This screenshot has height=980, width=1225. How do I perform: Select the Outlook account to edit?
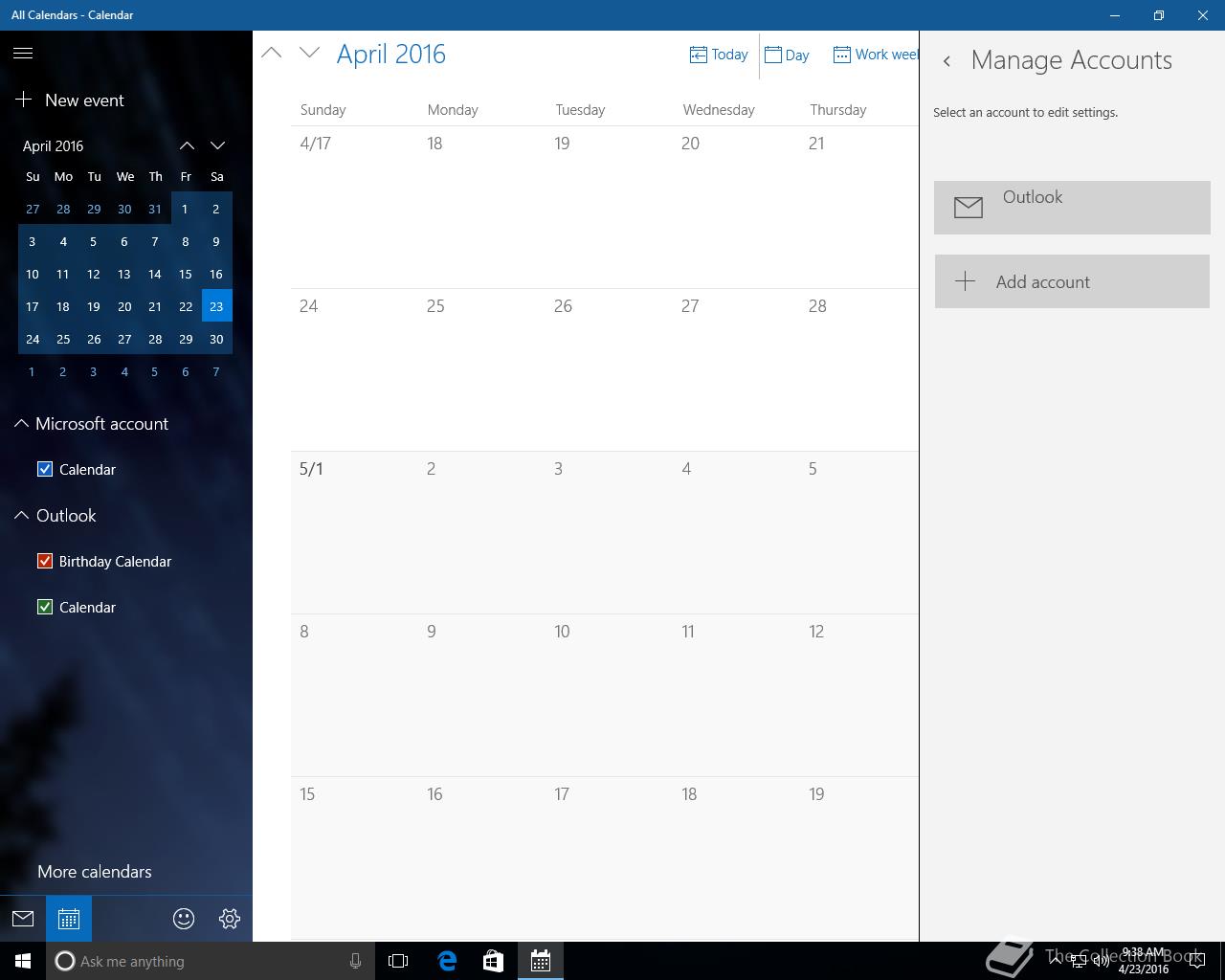click(x=1072, y=207)
